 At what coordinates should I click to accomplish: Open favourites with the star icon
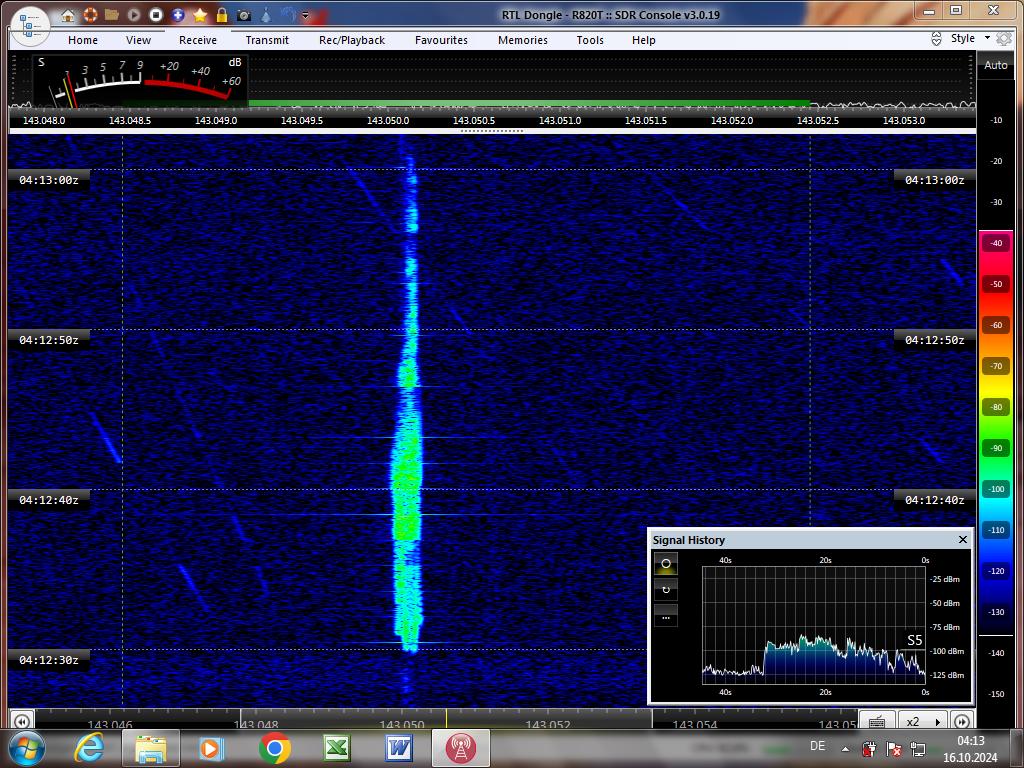(200, 15)
